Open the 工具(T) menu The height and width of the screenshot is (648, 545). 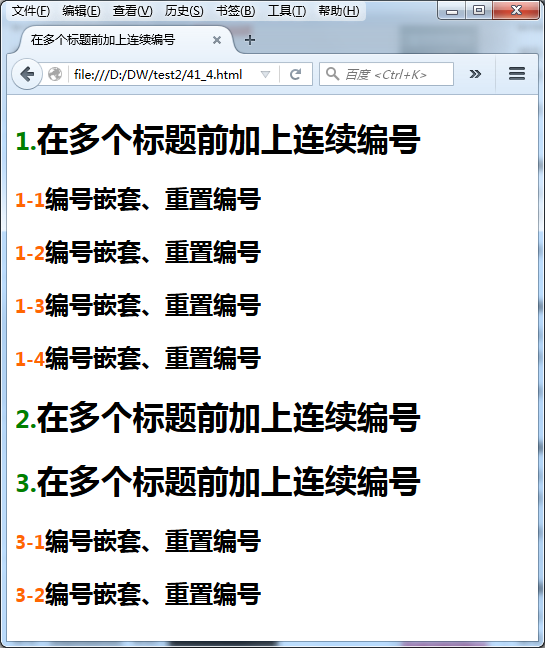coord(287,11)
